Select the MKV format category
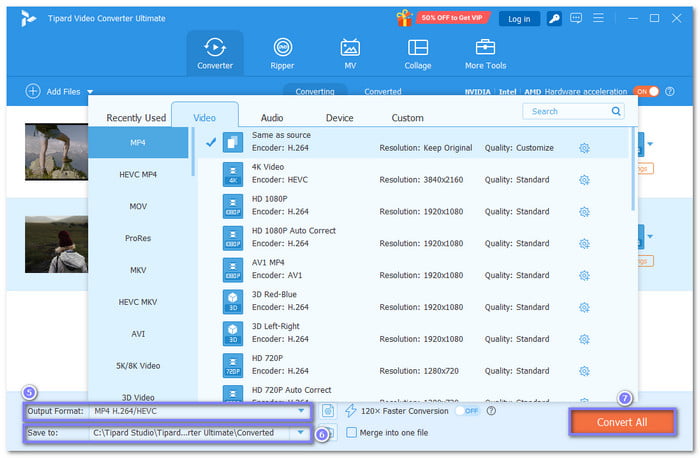The image size is (700, 458). pos(138,270)
